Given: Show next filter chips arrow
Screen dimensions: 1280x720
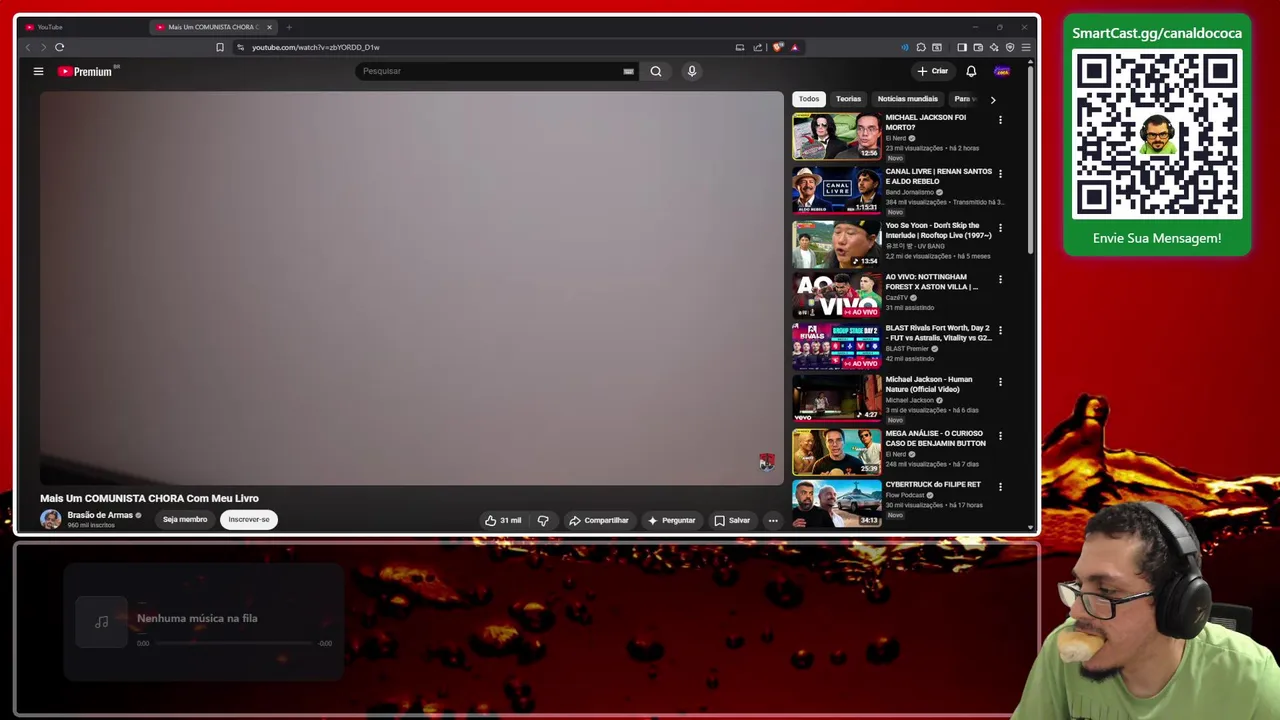Looking at the screenshot, I should click(992, 99).
